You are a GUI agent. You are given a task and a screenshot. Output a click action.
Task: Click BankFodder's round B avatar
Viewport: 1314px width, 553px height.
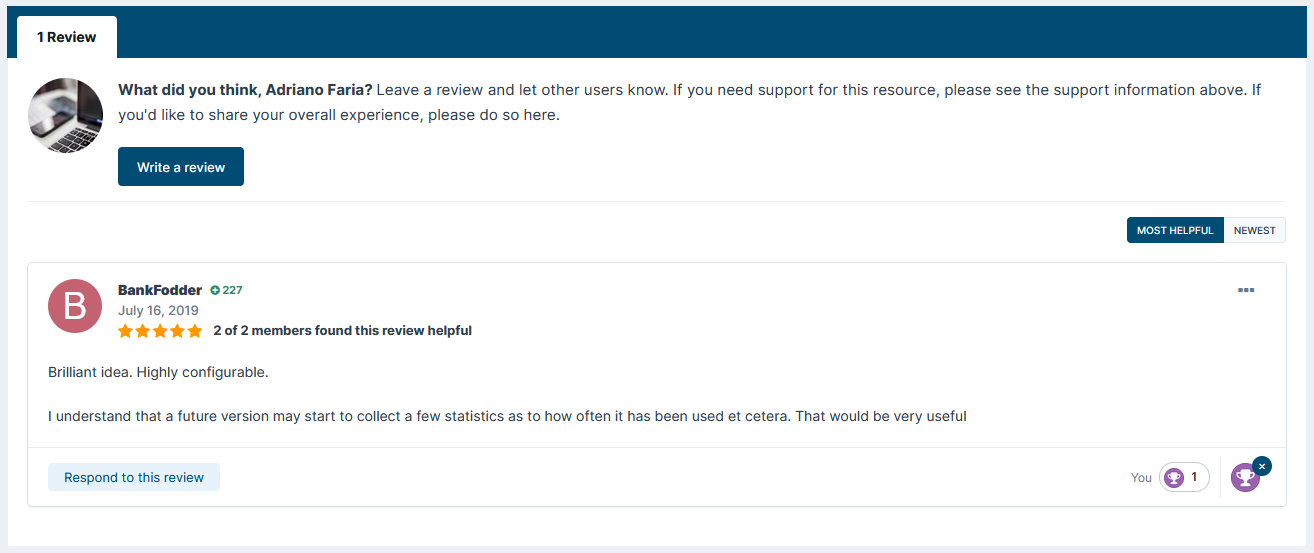75,306
